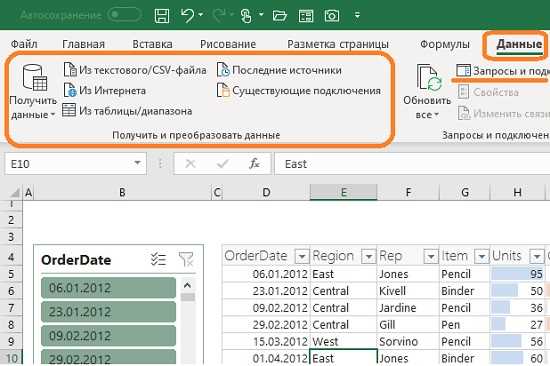
Task: Click Запросы и подключения button
Action: pos(503,71)
